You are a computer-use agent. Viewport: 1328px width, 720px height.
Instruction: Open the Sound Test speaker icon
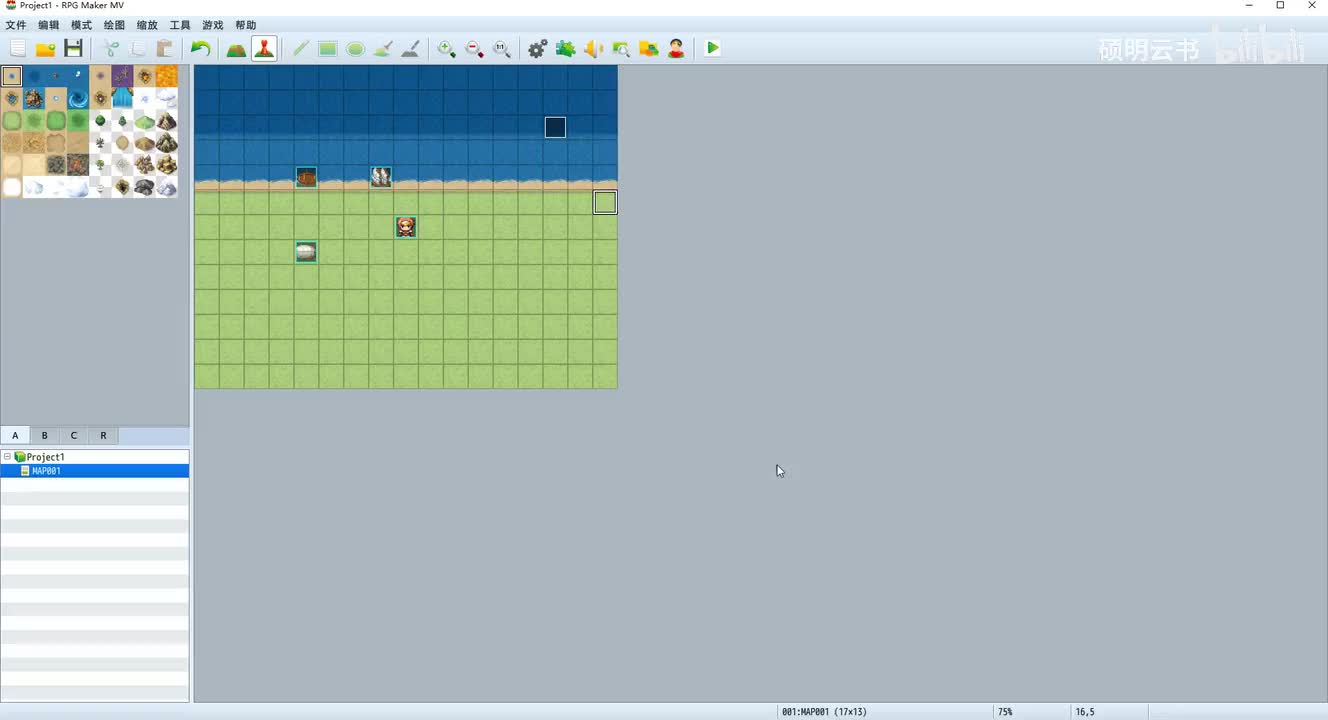click(593, 48)
